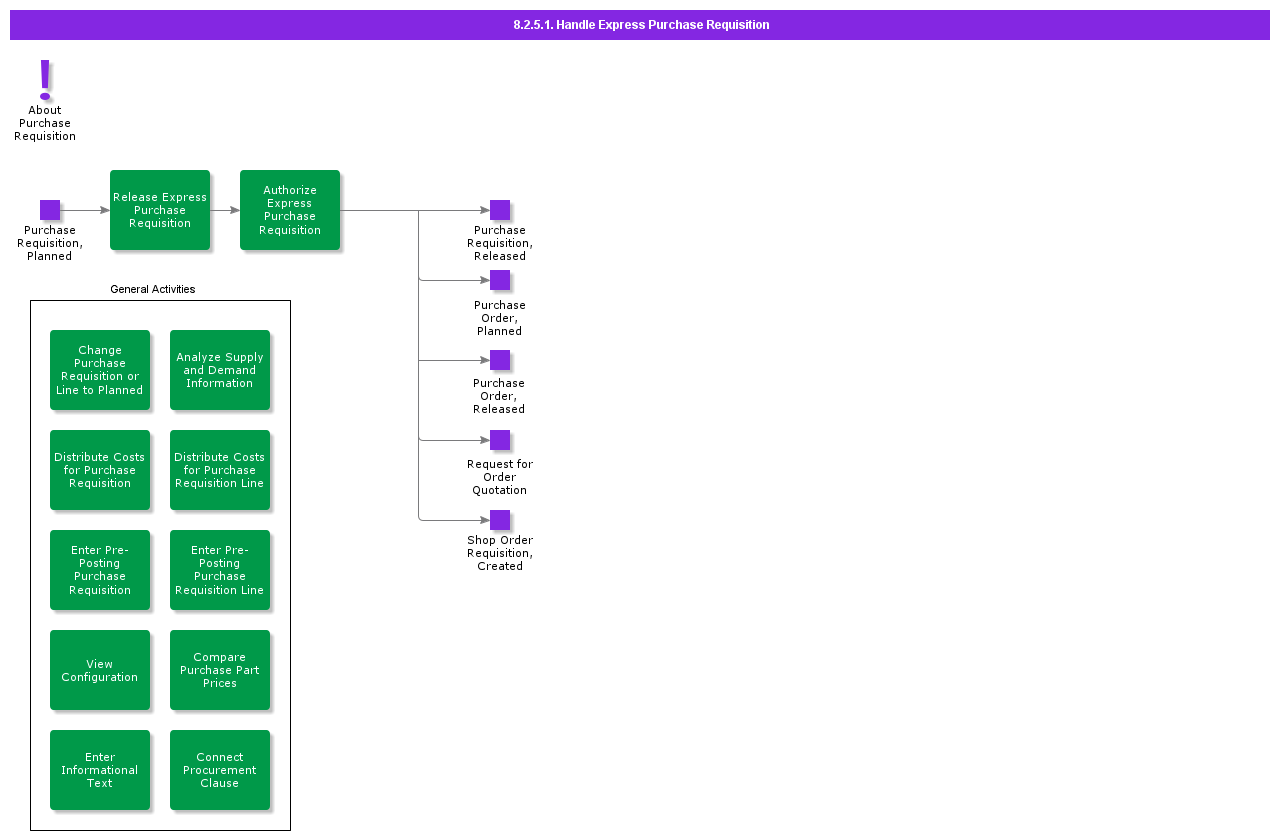The height and width of the screenshot is (840, 1280).
Task: Select Distribute Costs for Purchase Requisition Line
Action: pos(220,470)
